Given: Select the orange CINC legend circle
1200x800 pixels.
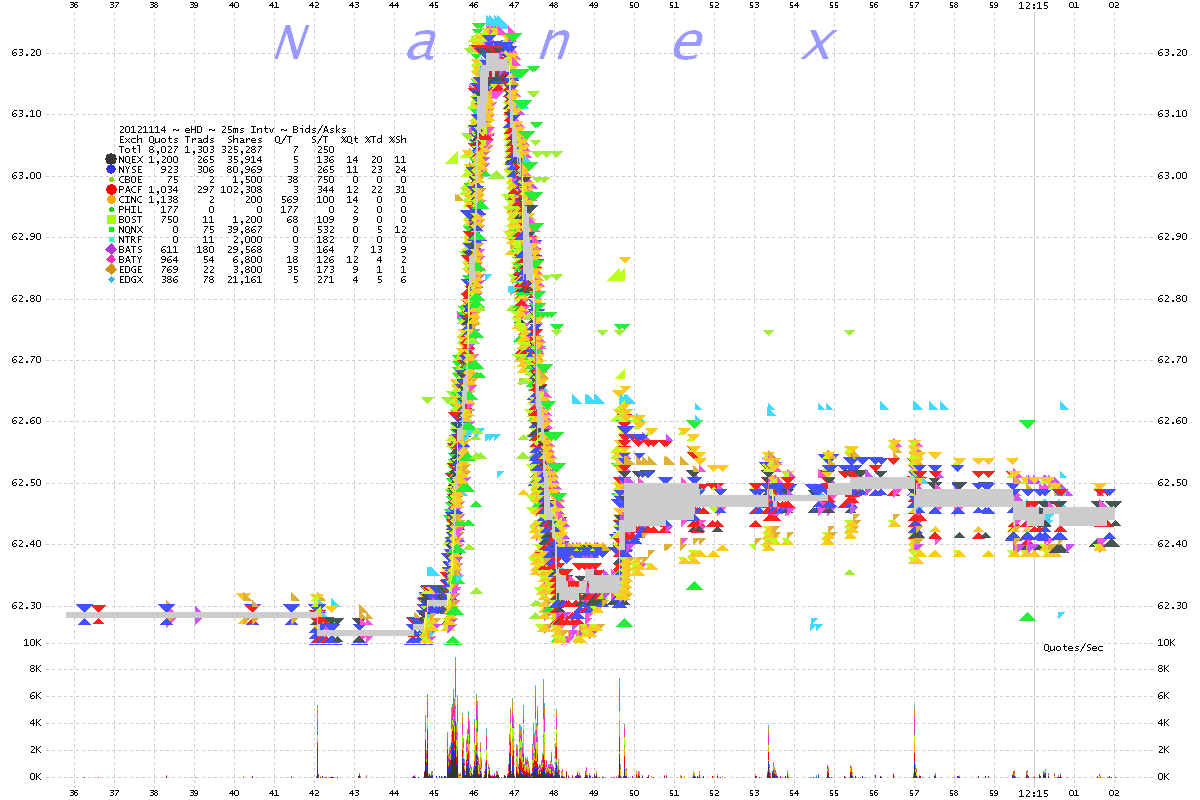Looking at the screenshot, I should [111, 200].
